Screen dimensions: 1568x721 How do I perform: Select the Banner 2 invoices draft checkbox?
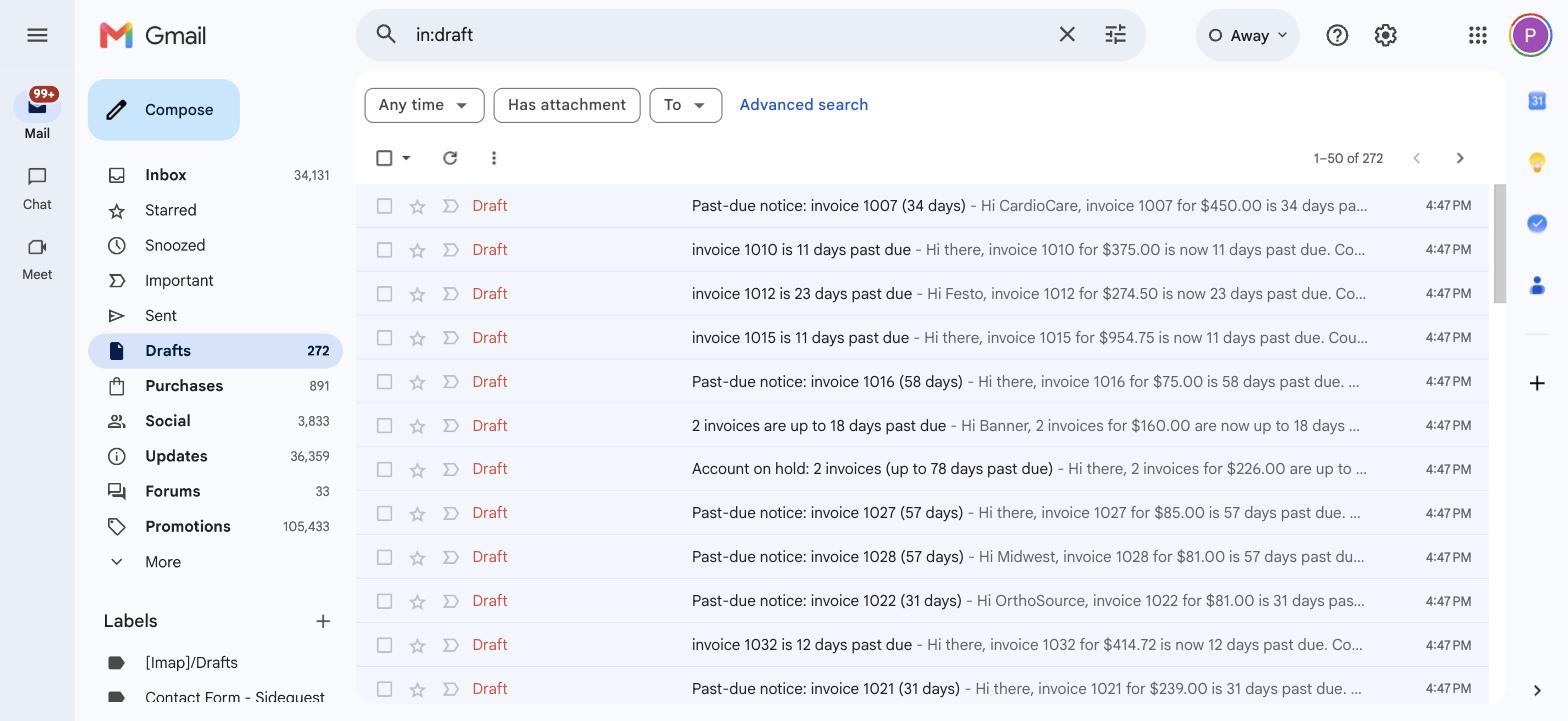[384, 426]
